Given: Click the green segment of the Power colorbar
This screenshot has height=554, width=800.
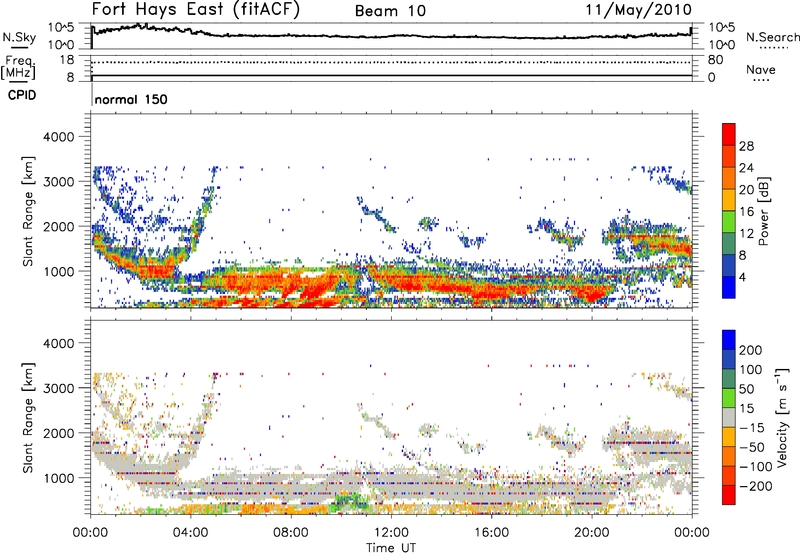Looking at the screenshot, I should point(729,221).
